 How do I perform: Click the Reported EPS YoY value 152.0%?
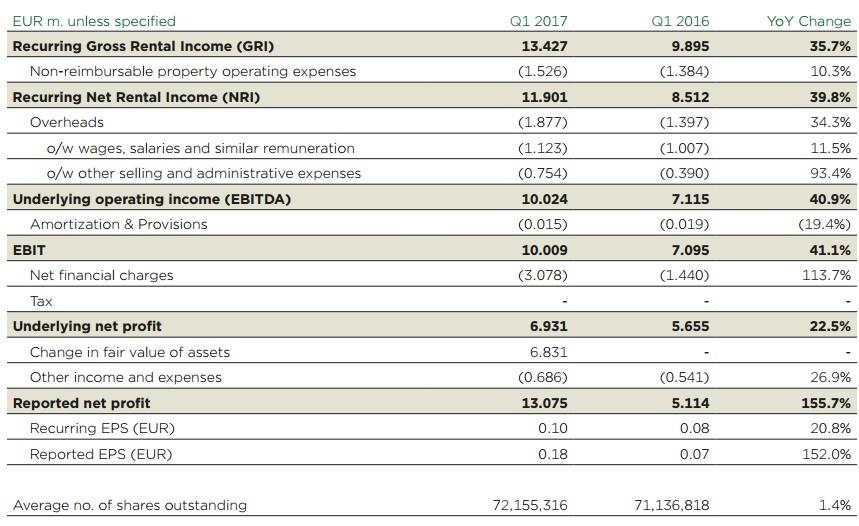click(827, 454)
